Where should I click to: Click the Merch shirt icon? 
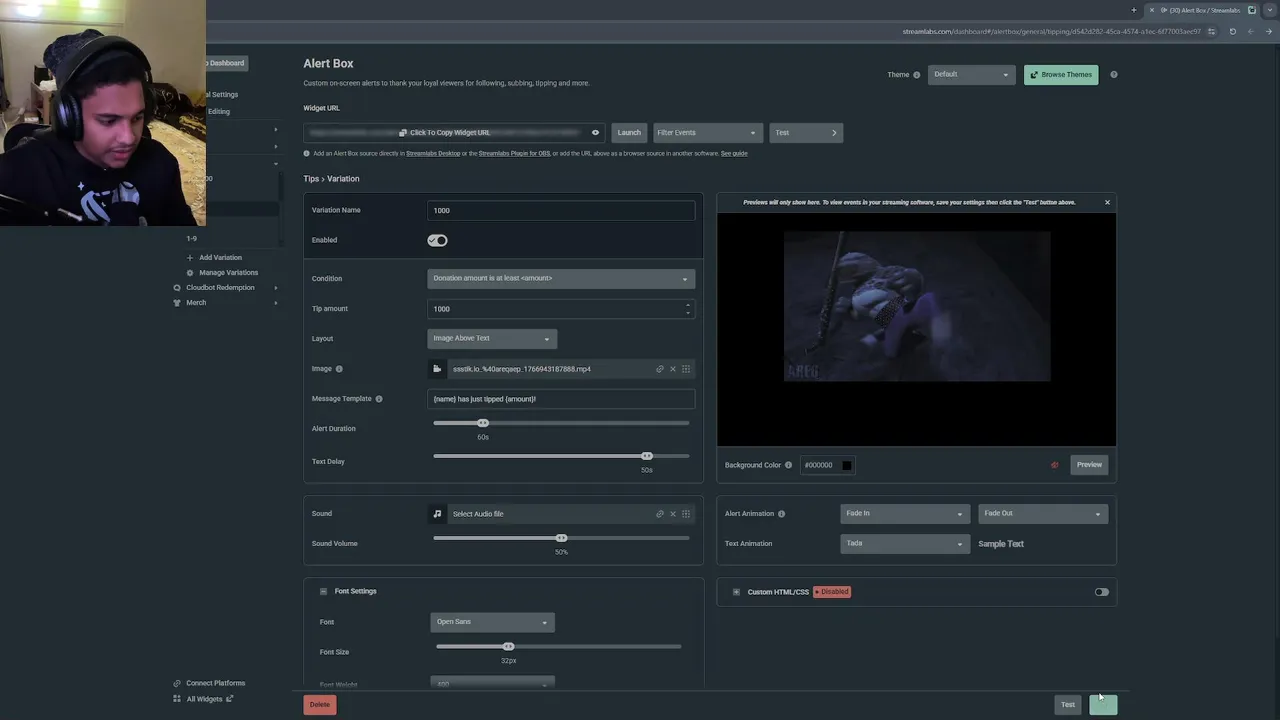(177, 303)
